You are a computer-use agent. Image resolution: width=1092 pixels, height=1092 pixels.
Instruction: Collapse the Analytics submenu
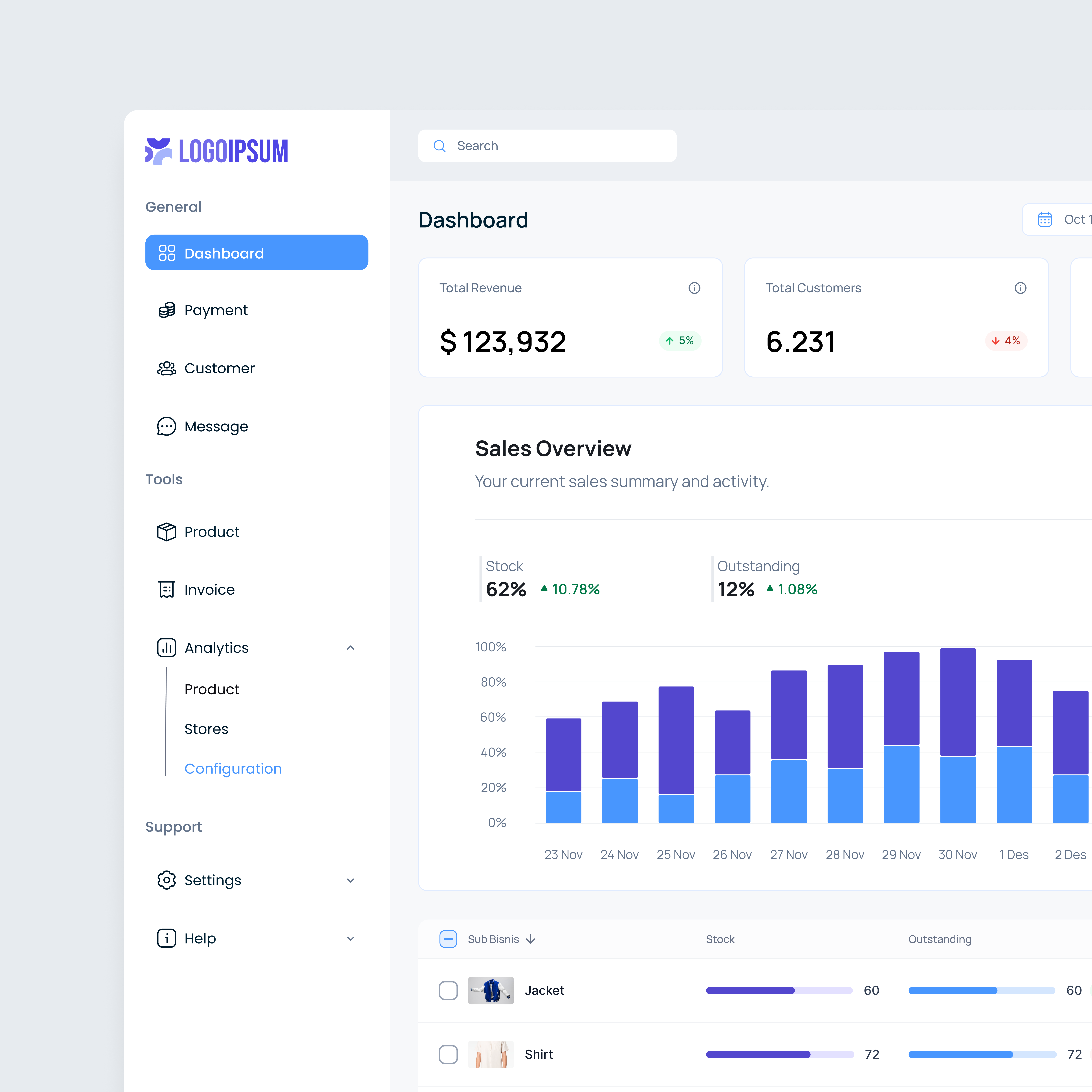350,648
